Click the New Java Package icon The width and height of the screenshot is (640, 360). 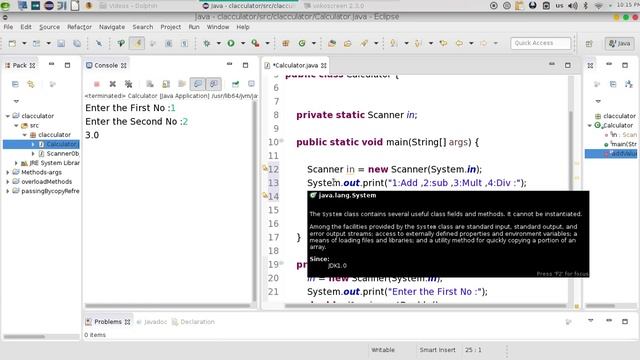(x=286, y=43)
